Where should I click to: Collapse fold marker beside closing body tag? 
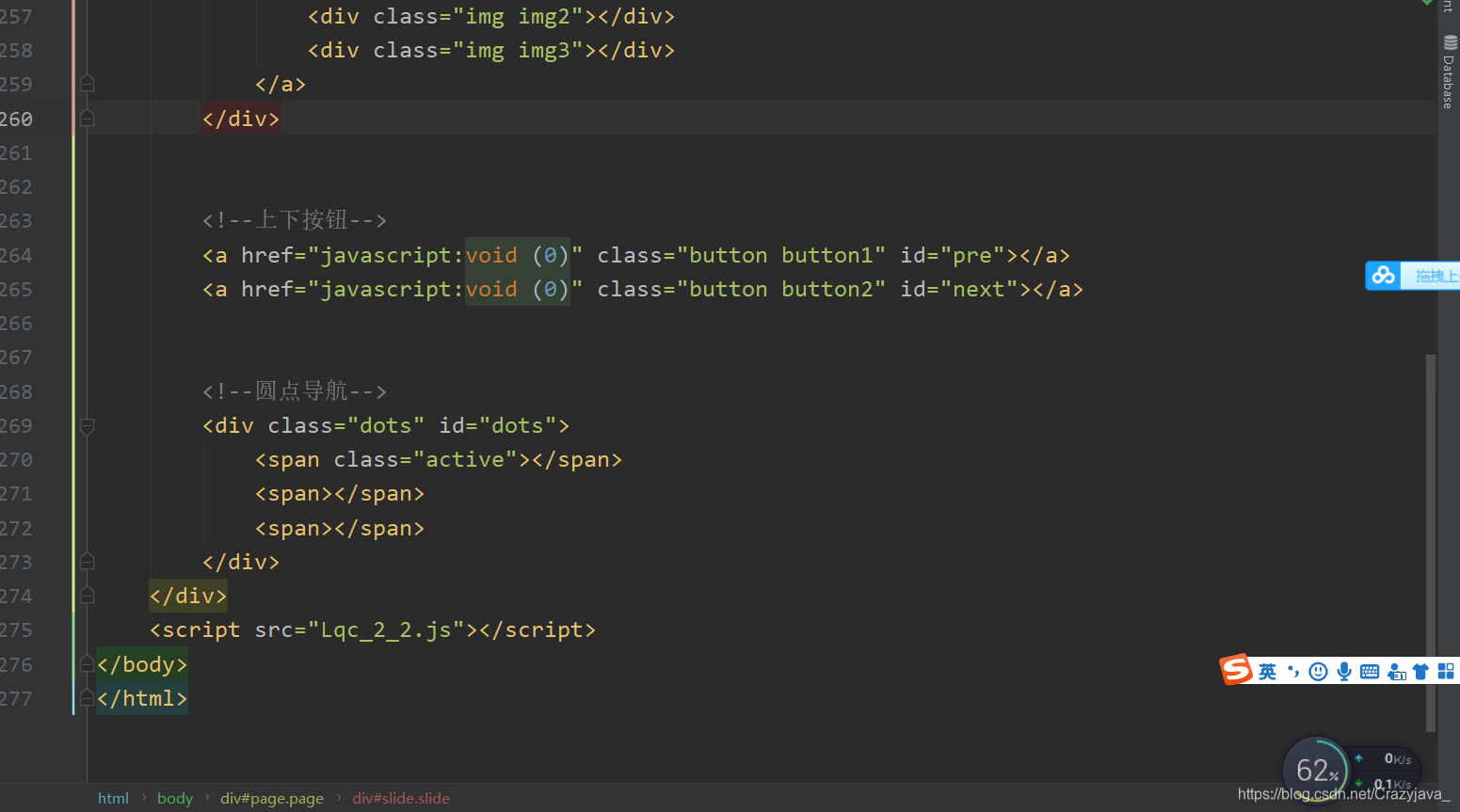point(88,664)
